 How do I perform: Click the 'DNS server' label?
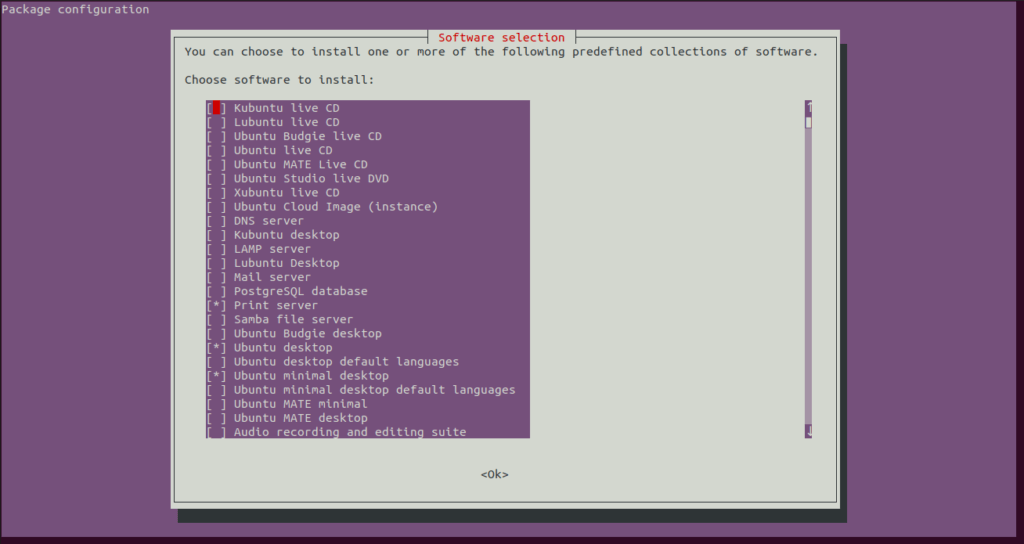click(268, 221)
